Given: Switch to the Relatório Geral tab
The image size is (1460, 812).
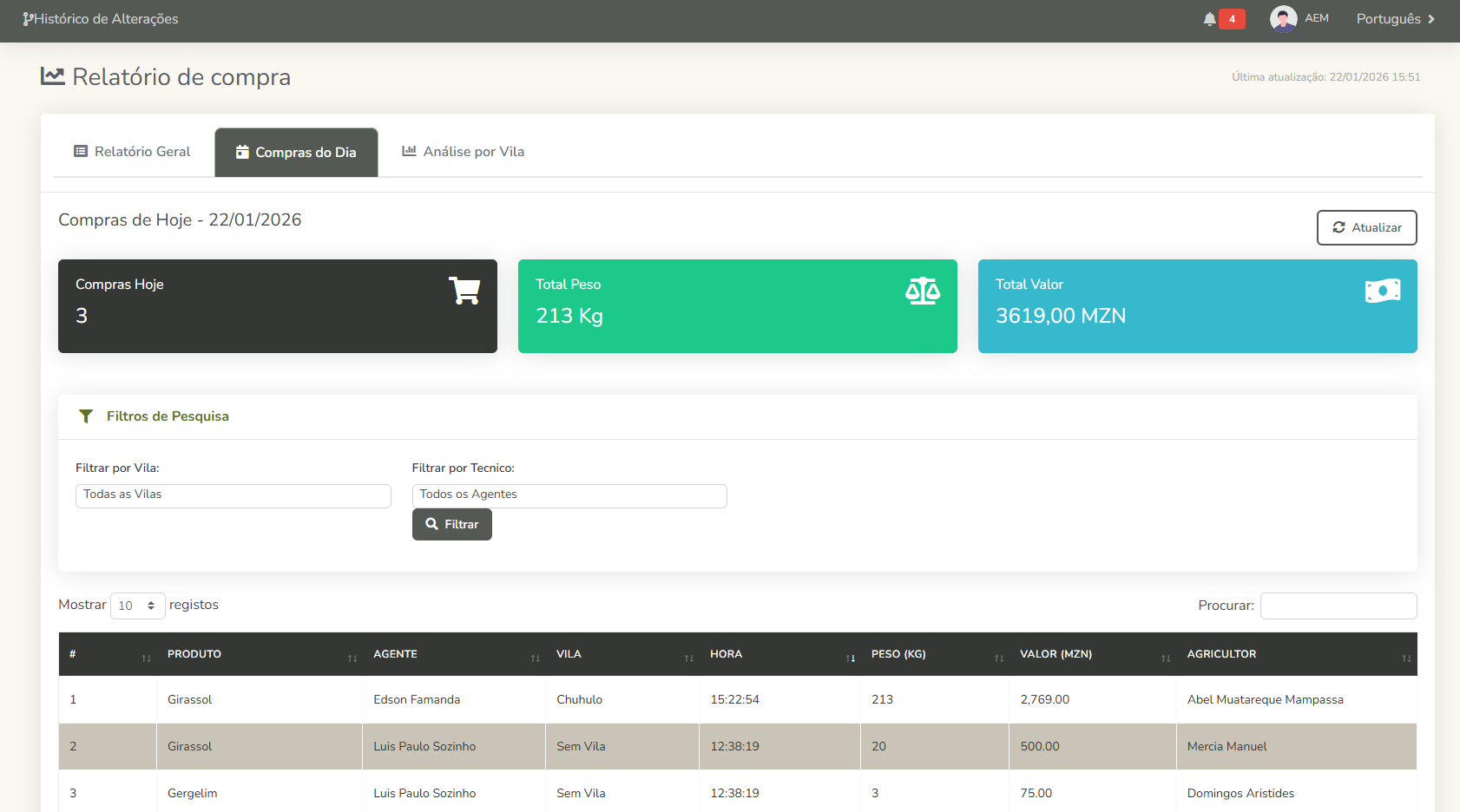Looking at the screenshot, I should coord(133,152).
